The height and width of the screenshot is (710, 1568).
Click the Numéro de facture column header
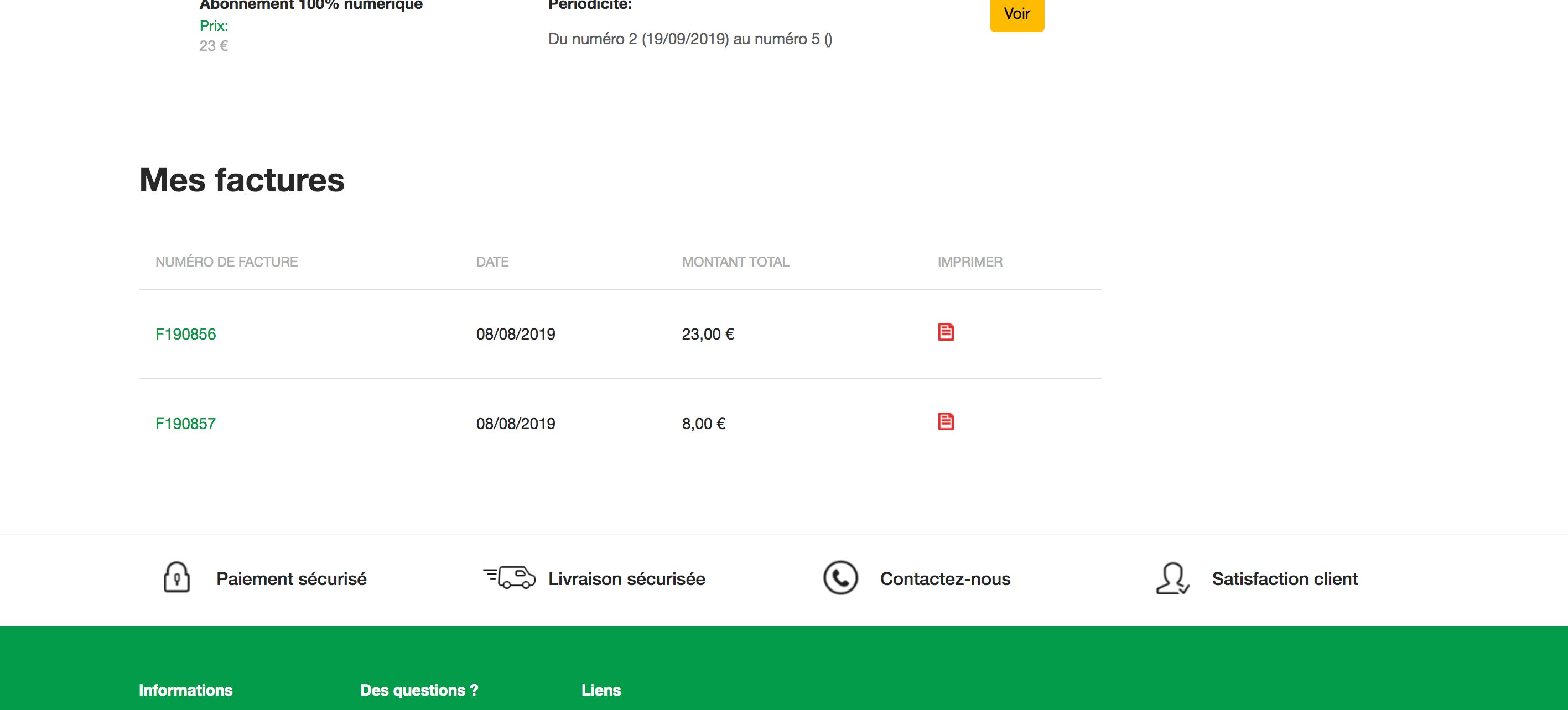pyautogui.click(x=226, y=262)
